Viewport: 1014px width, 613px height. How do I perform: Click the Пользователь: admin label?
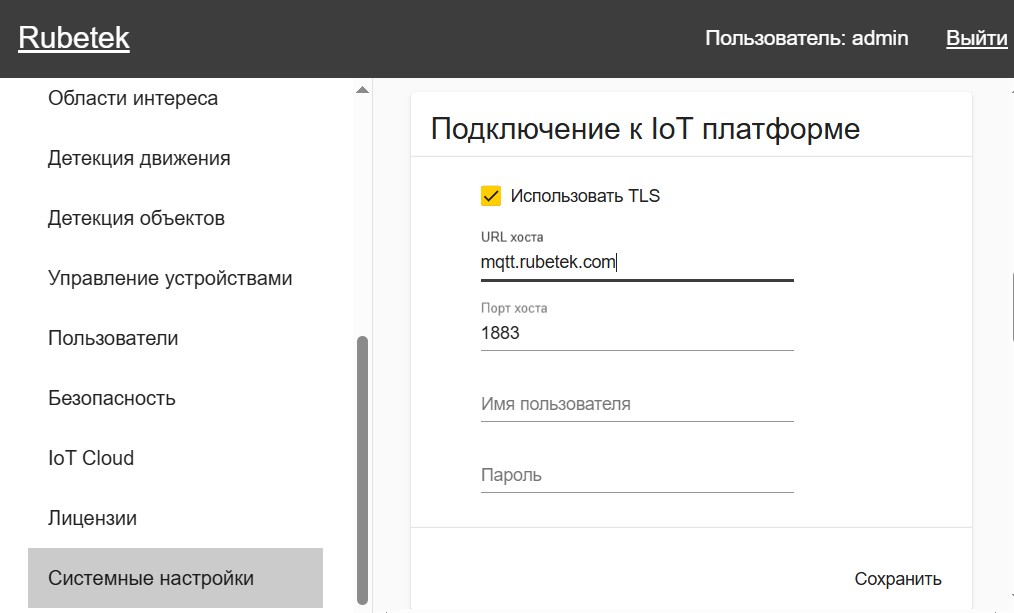[x=806, y=39]
